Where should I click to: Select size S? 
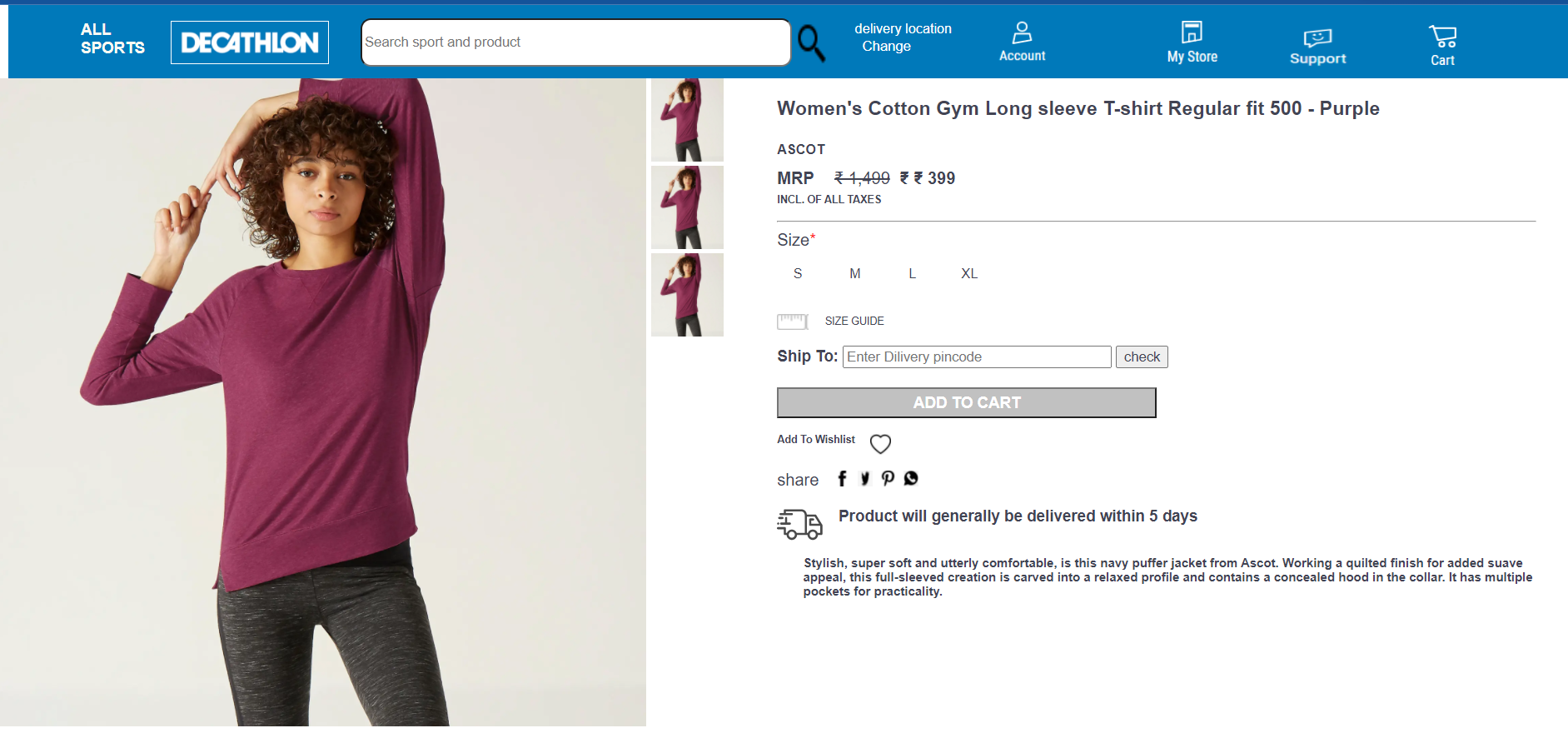click(x=798, y=273)
